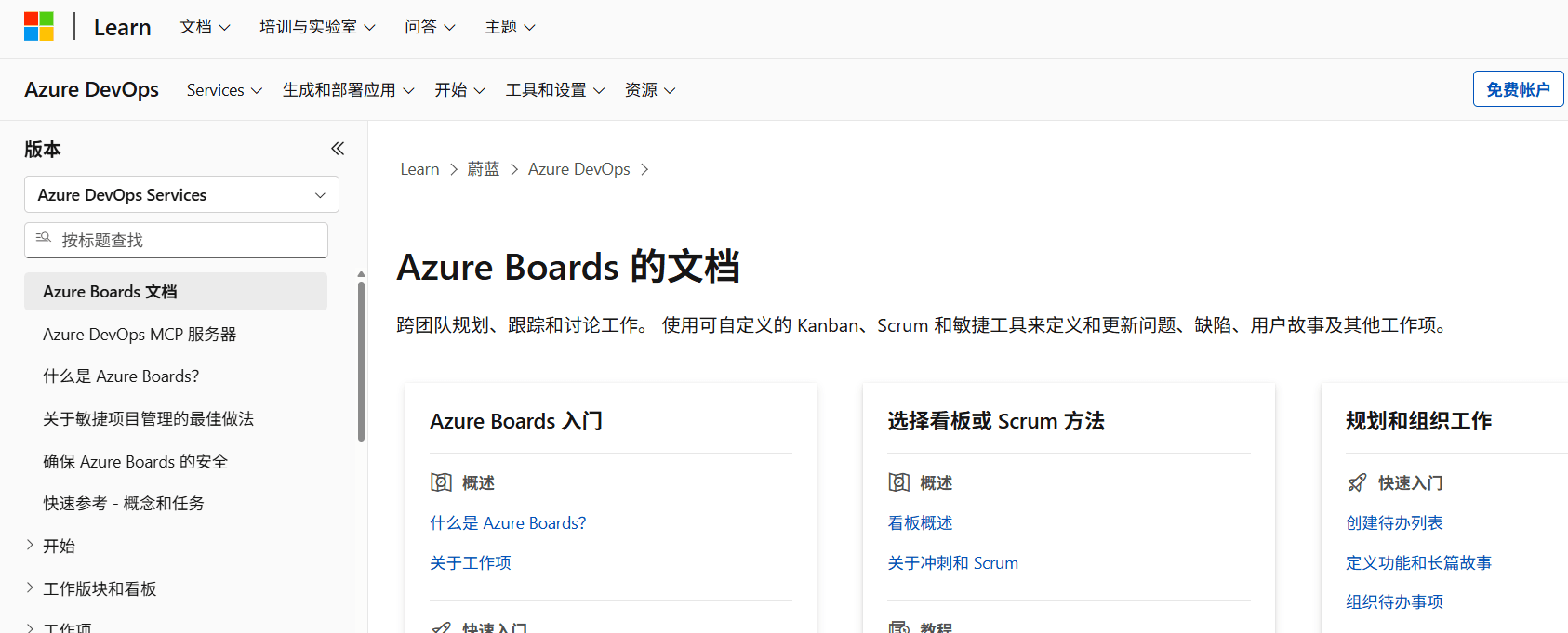This screenshot has height=633, width=1568.
Task: Click the Microsoft logo icon
Action: click(x=39, y=27)
